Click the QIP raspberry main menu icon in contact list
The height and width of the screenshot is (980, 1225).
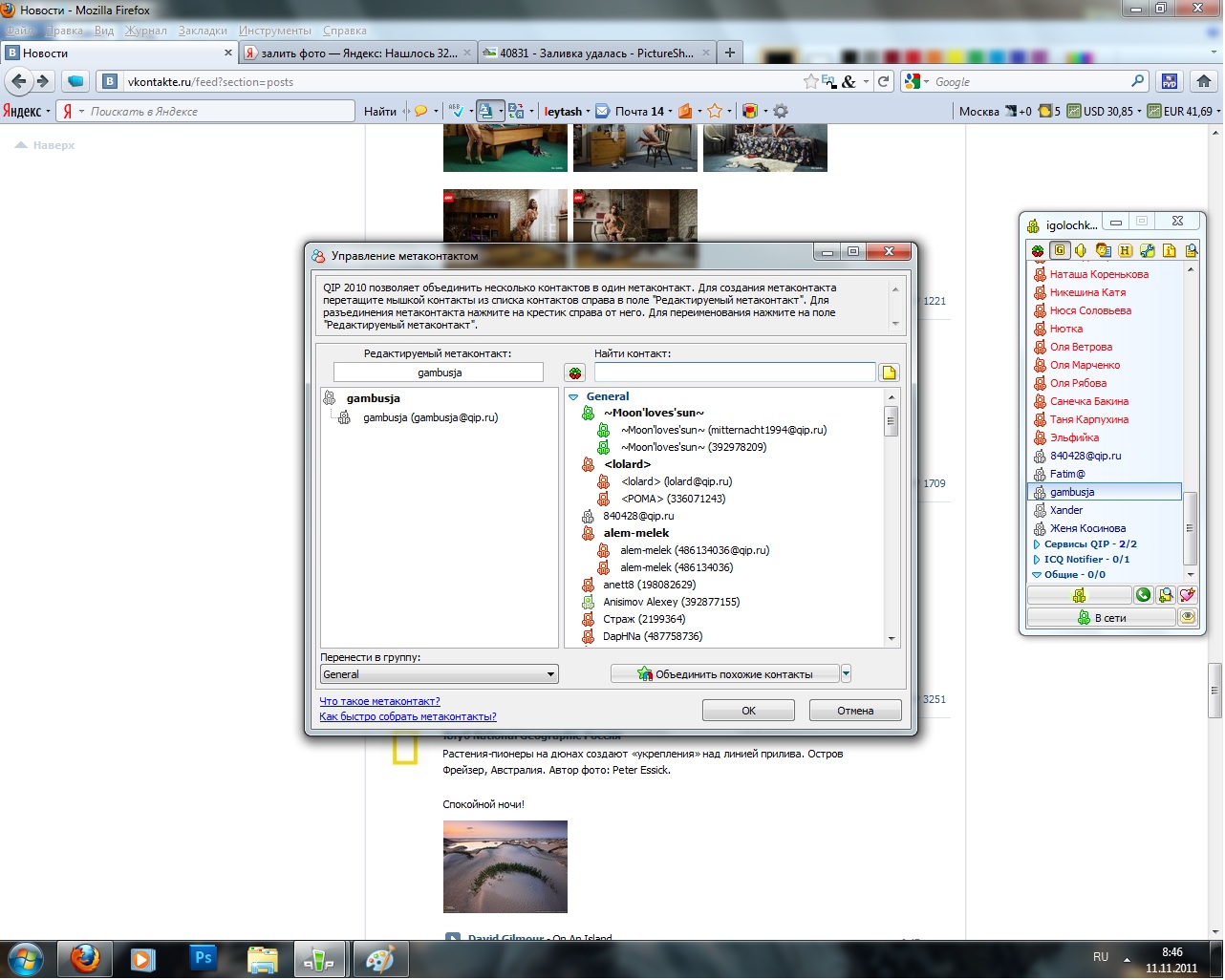(1038, 251)
